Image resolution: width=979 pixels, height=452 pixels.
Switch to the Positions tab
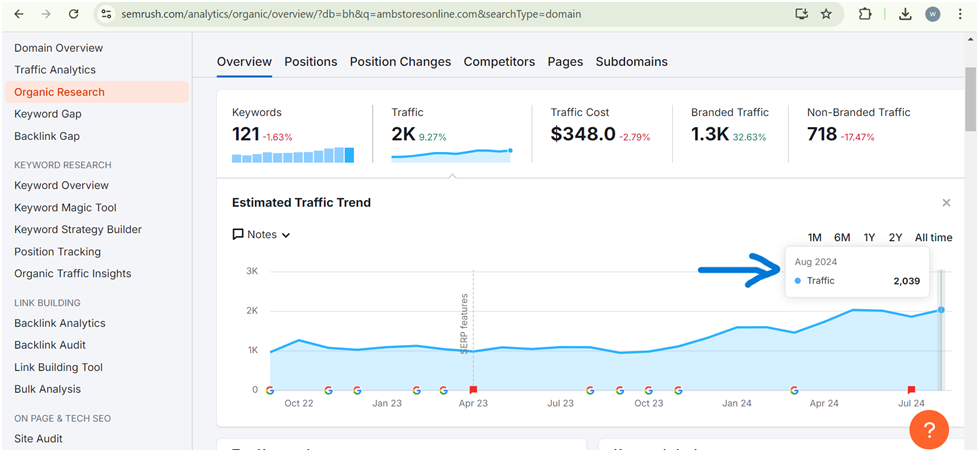pyautogui.click(x=311, y=62)
